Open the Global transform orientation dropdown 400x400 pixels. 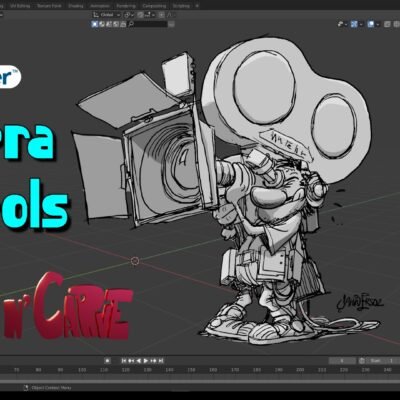coord(107,15)
